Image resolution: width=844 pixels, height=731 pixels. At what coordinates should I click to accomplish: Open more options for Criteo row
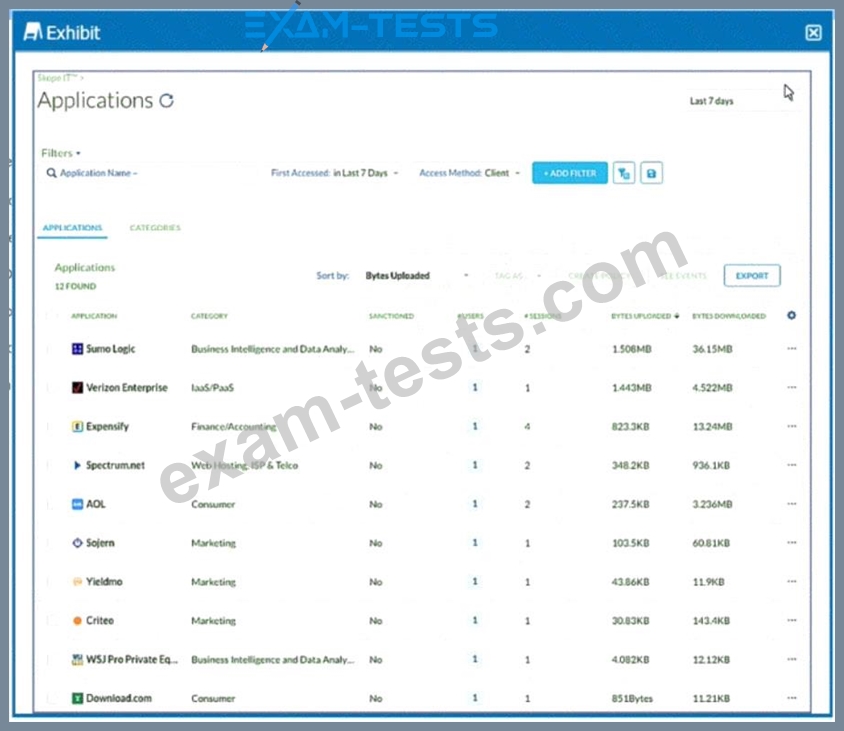click(791, 621)
